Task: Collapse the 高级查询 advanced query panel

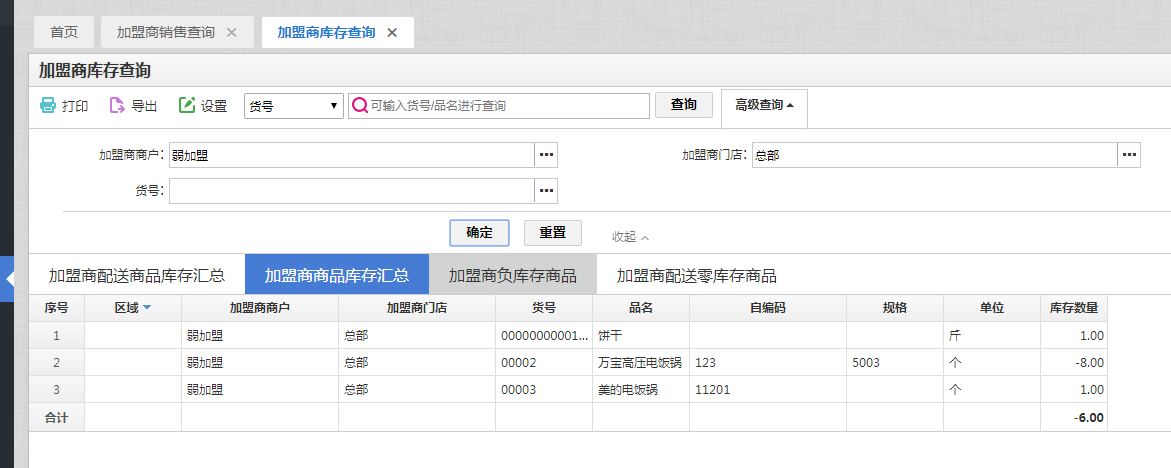Action: point(764,105)
